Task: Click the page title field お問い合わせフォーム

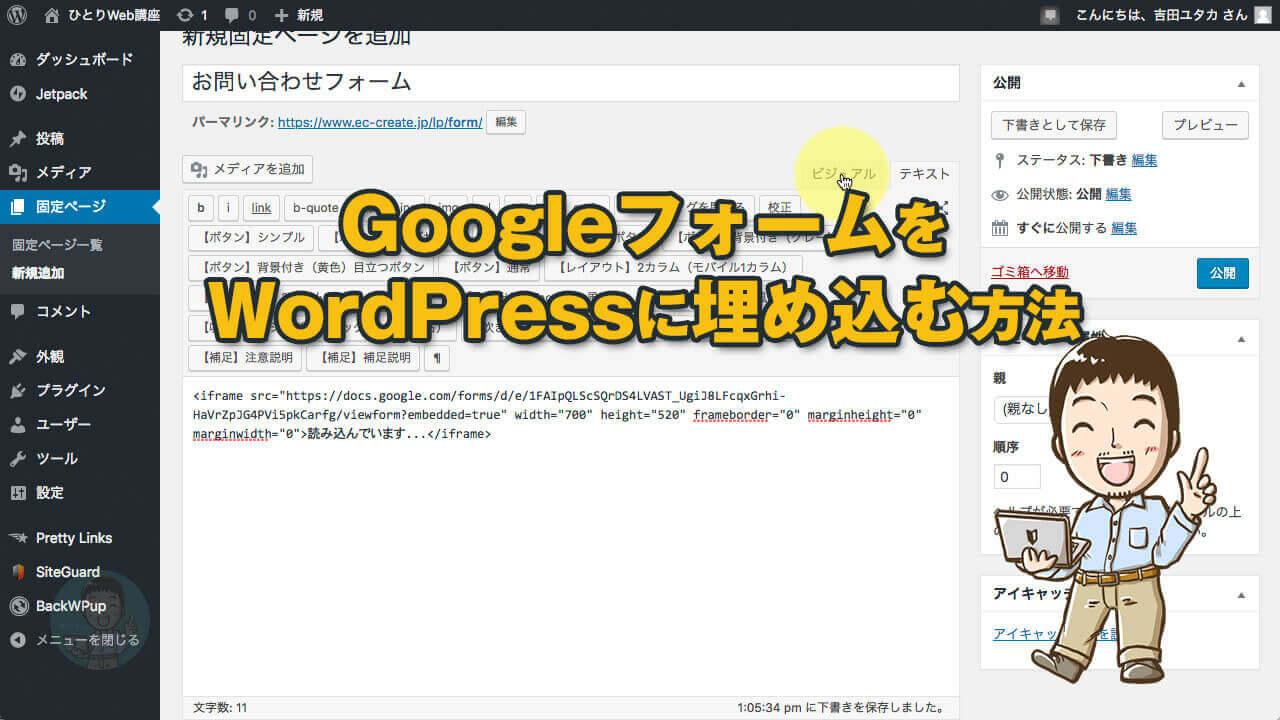Action: pos(570,82)
